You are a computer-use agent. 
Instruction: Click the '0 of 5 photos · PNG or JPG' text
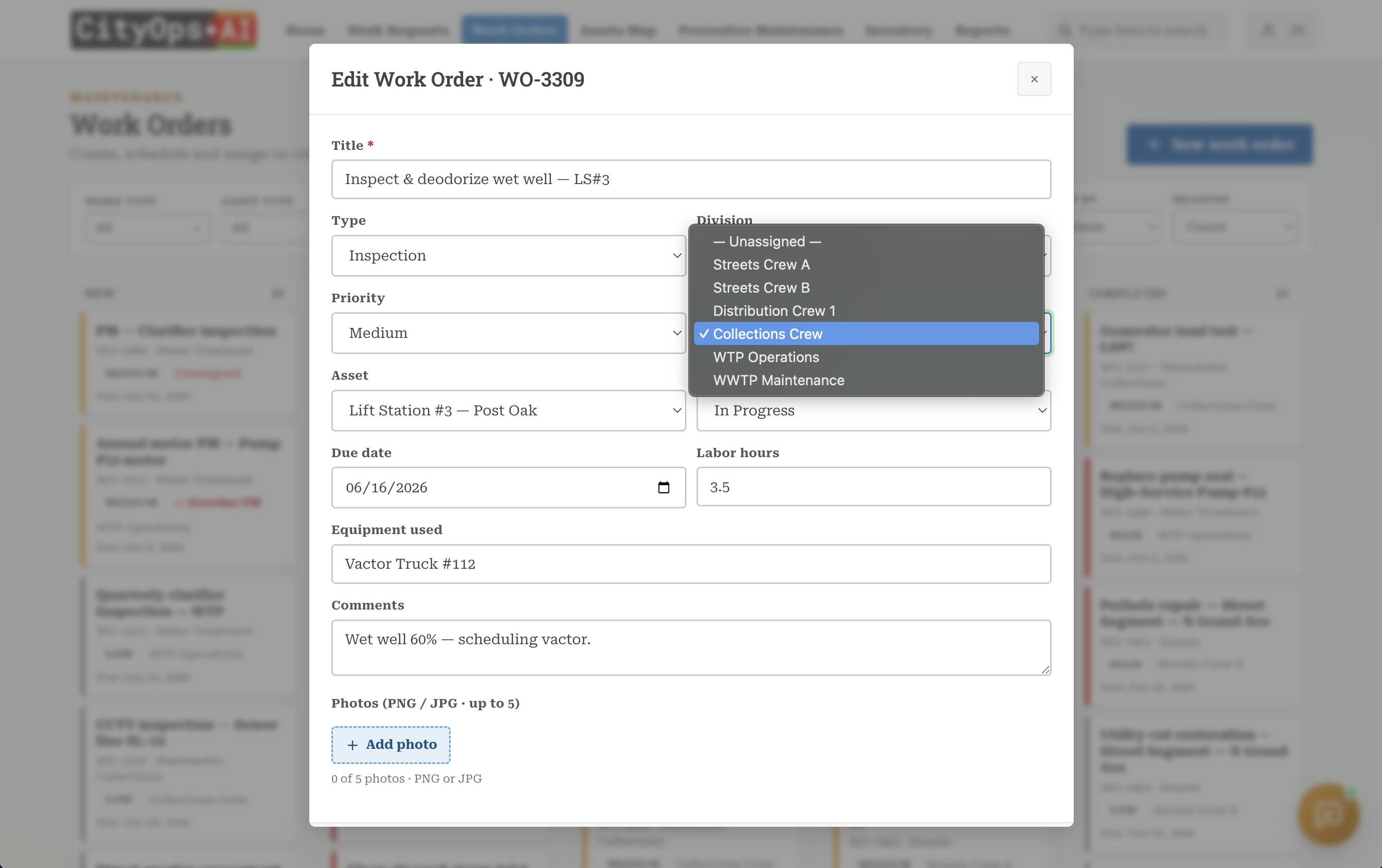[406, 778]
